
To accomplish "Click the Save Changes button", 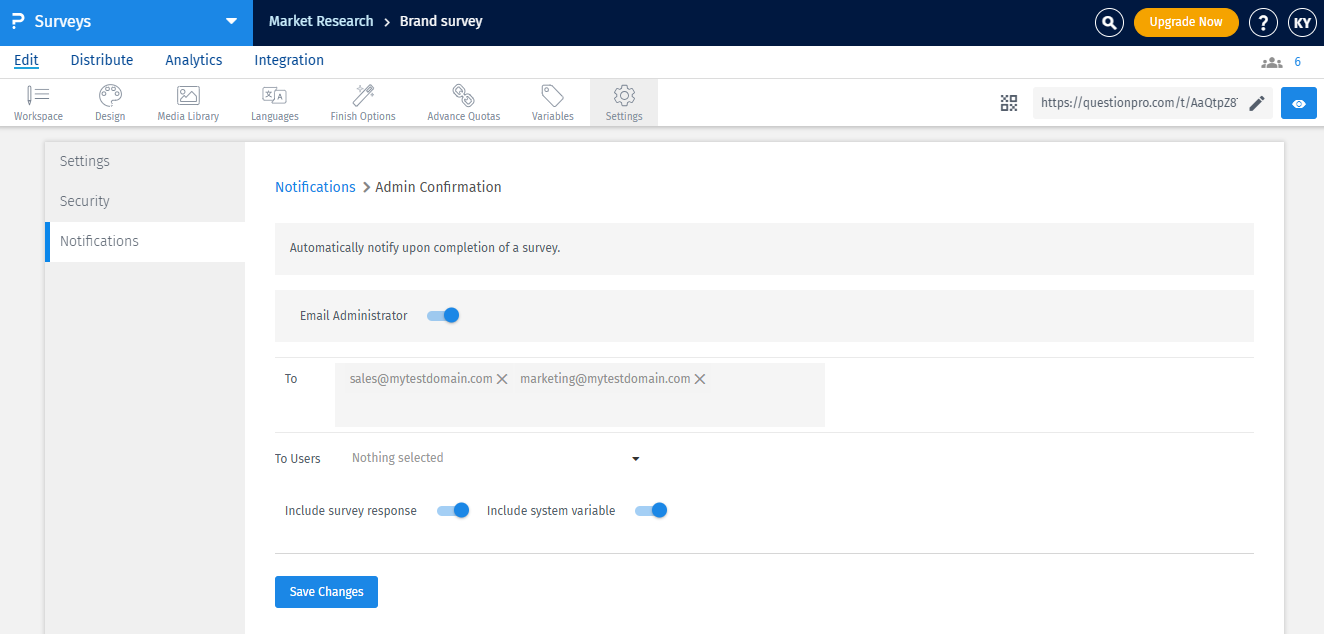I will pos(326,591).
